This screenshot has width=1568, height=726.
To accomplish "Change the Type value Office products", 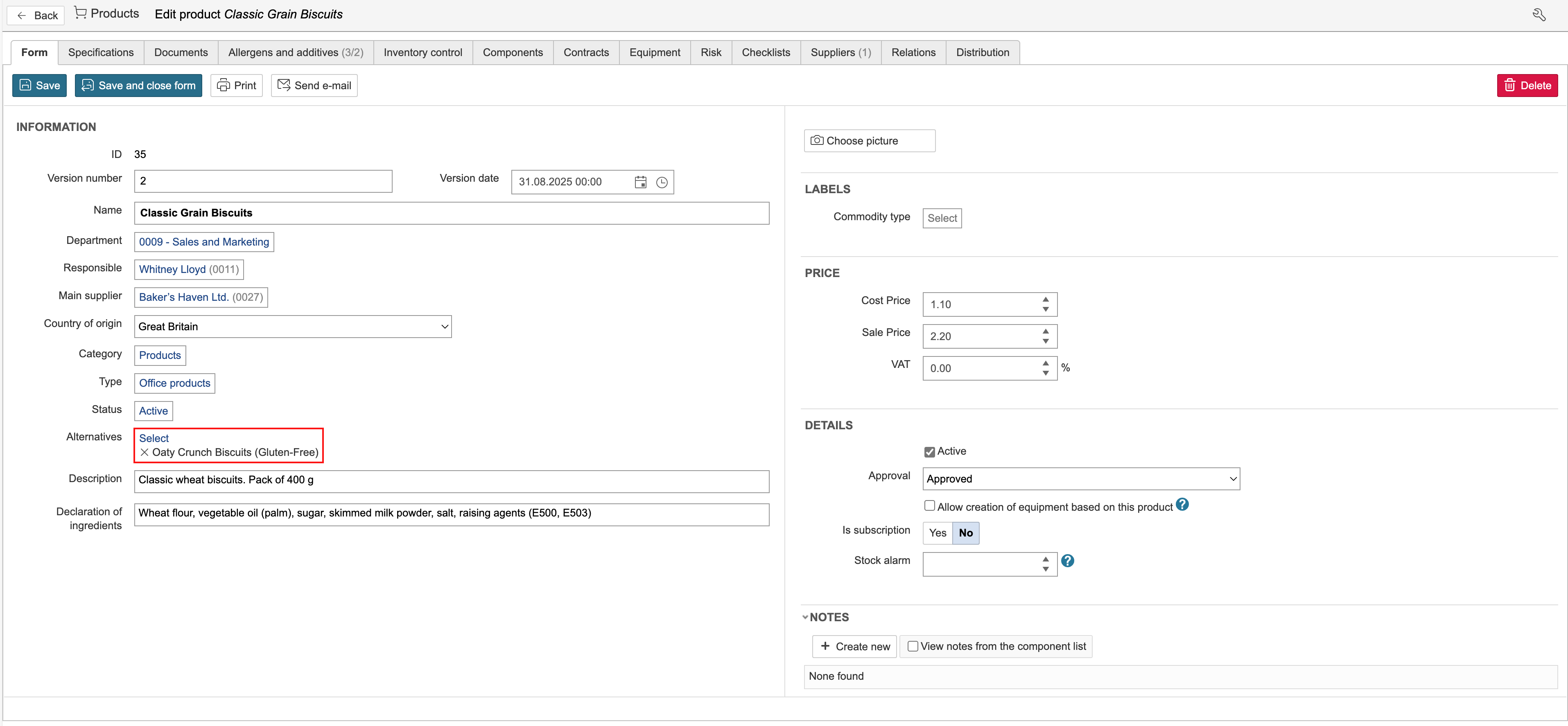I will [x=175, y=383].
